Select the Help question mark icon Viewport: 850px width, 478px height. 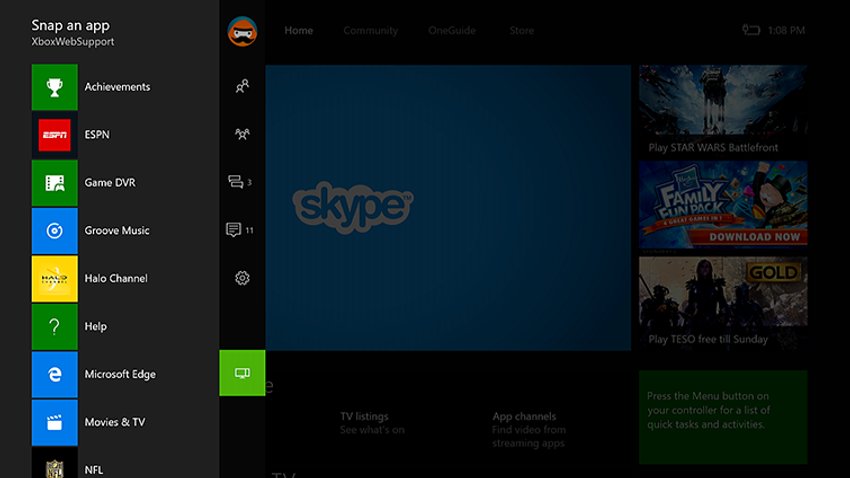tap(54, 327)
